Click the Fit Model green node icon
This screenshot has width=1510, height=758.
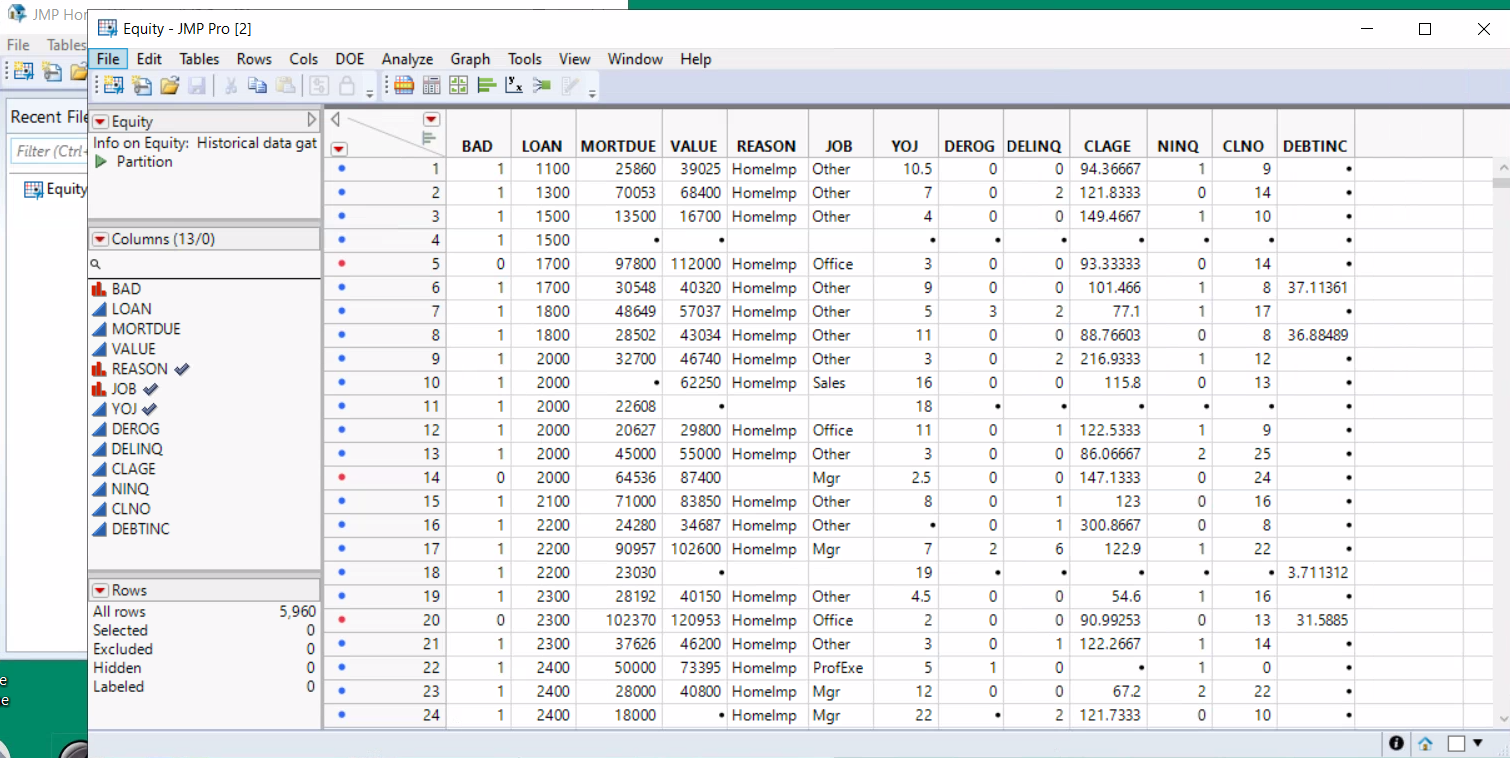point(542,85)
